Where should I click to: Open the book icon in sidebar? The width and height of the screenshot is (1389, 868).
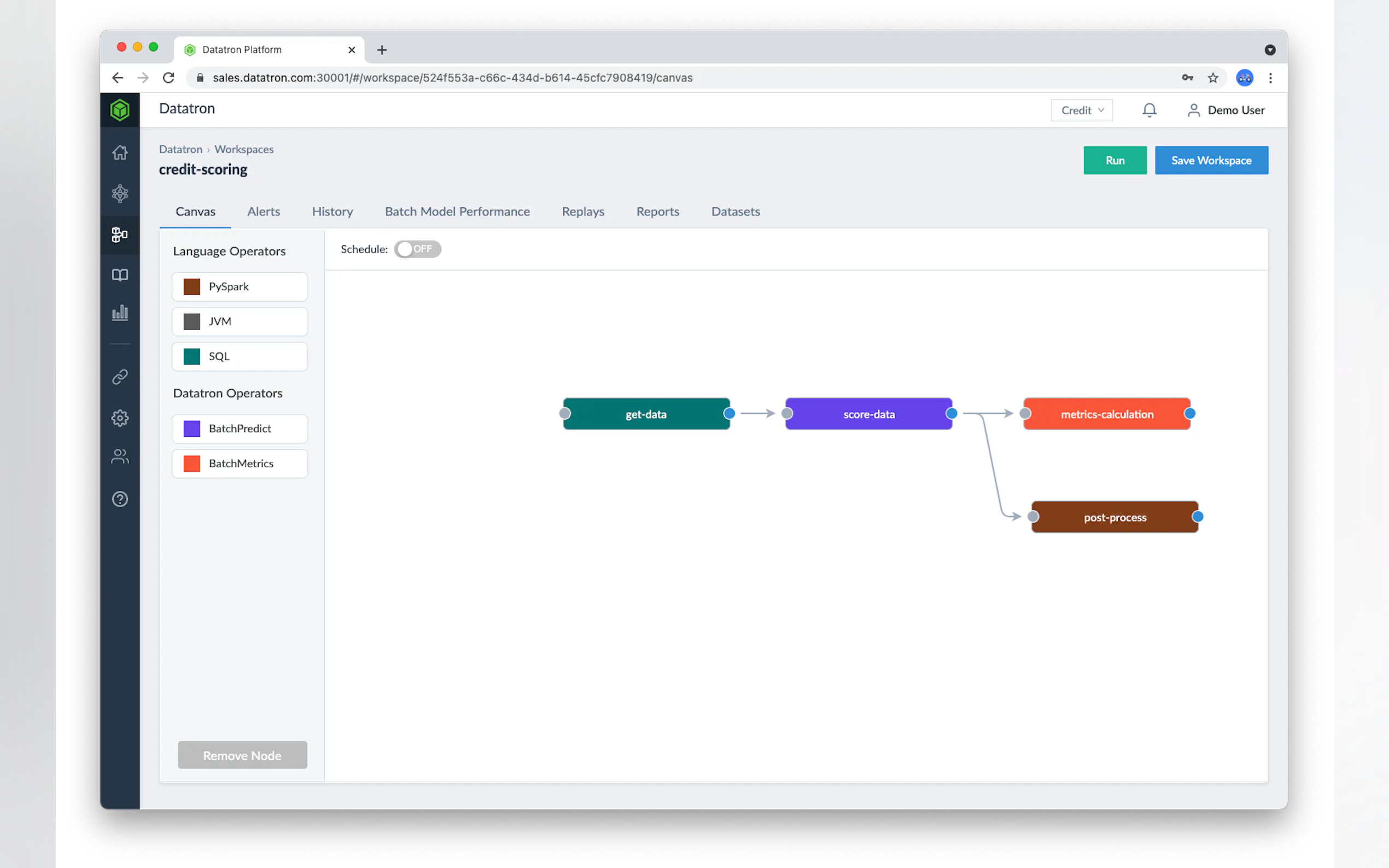[119, 275]
